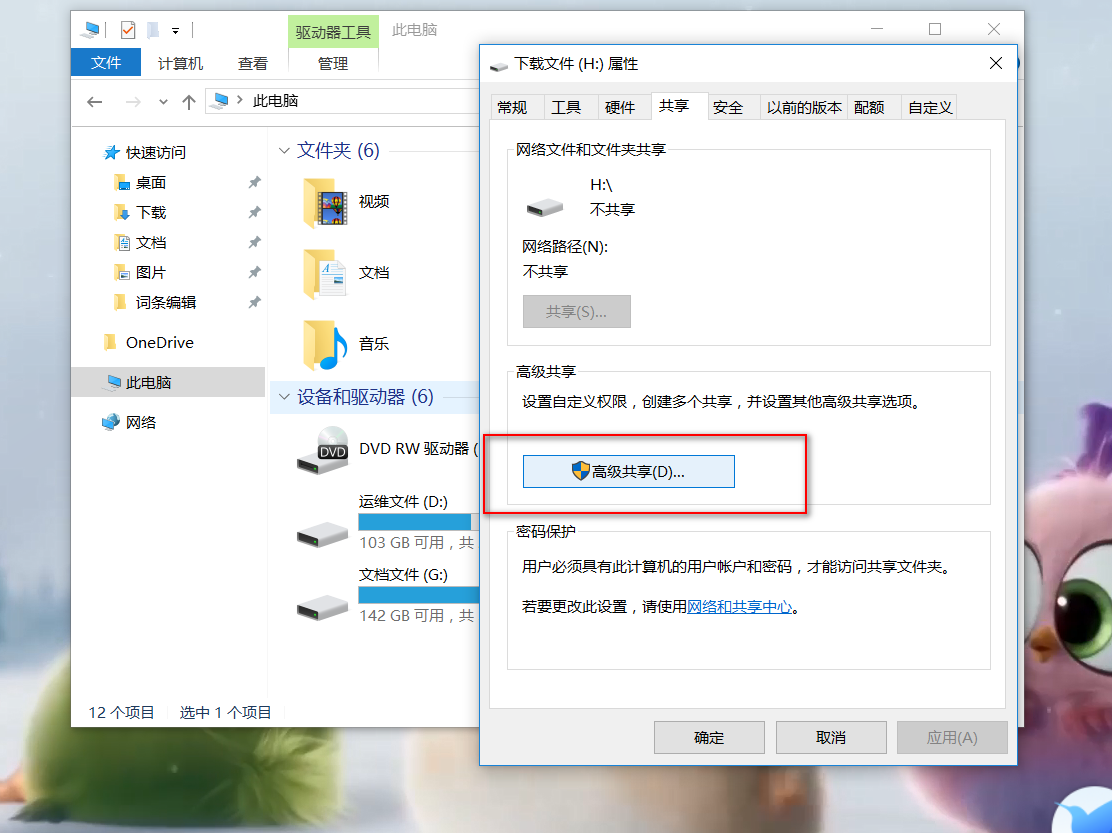Click the pin icon beside 词条编辑

(254, 303)
